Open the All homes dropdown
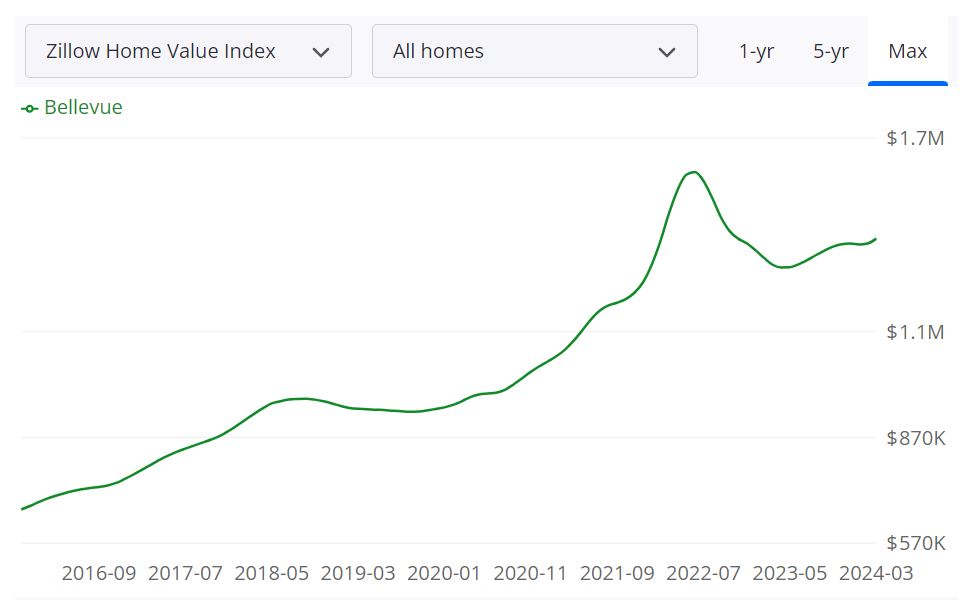The height and width of the screenshot is (600, 970). click(535, 50)
